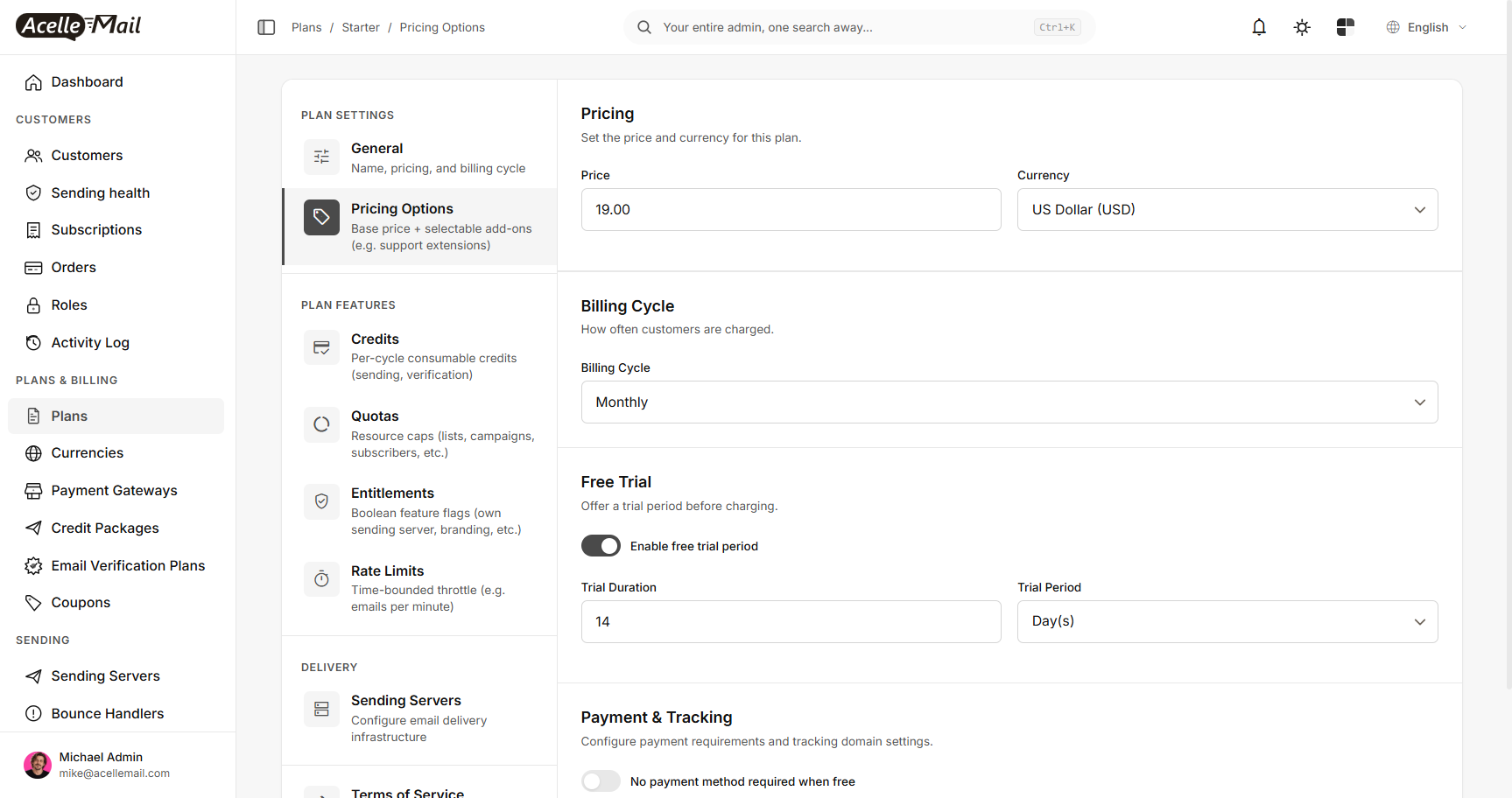Click the General sliders icon
Viewport: 1512px width, 798px height.
[x=321, y=157]
